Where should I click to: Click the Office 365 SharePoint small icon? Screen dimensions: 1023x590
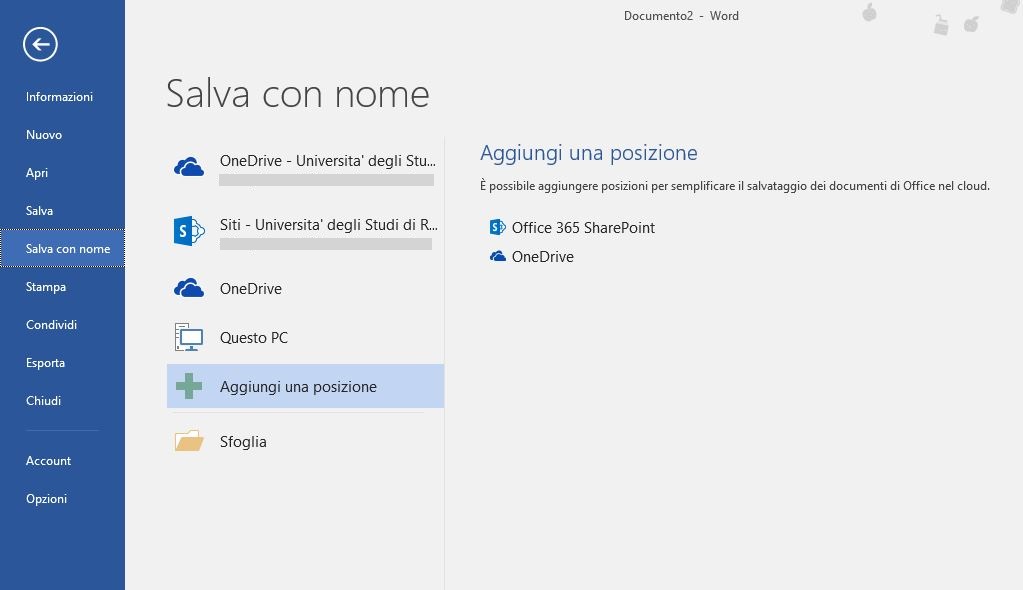pyautogui.click(x=498, y=227)
